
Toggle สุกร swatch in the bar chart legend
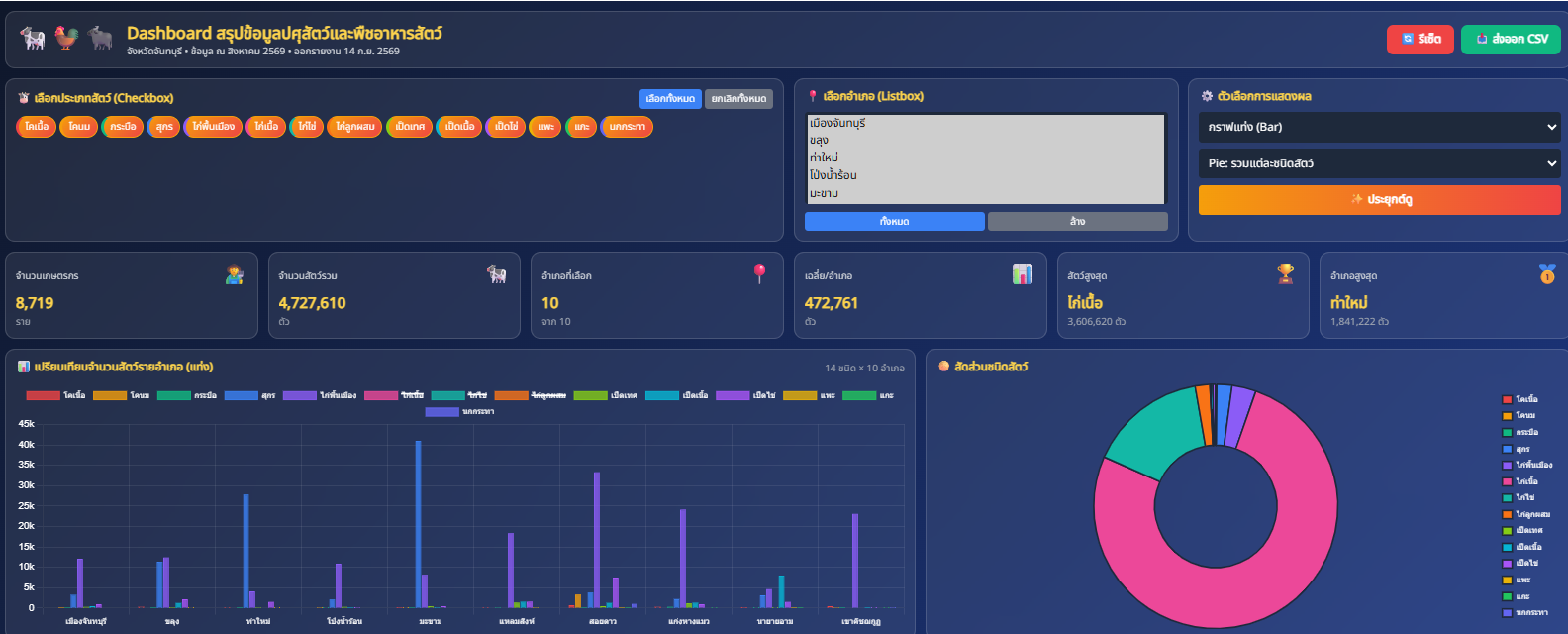click(x=242, y=395)
